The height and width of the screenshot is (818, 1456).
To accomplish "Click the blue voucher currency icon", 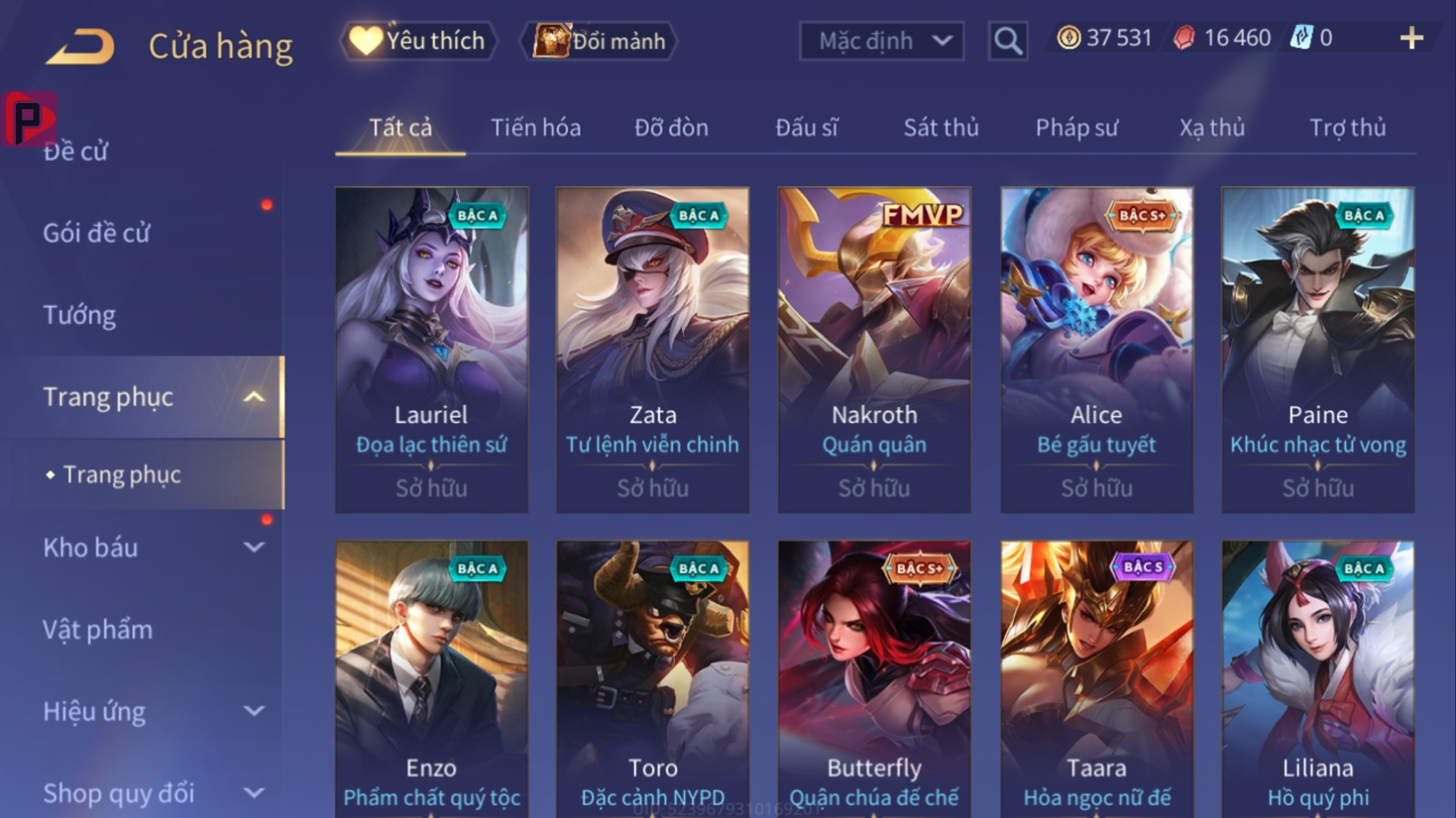I will point(1300,37).
